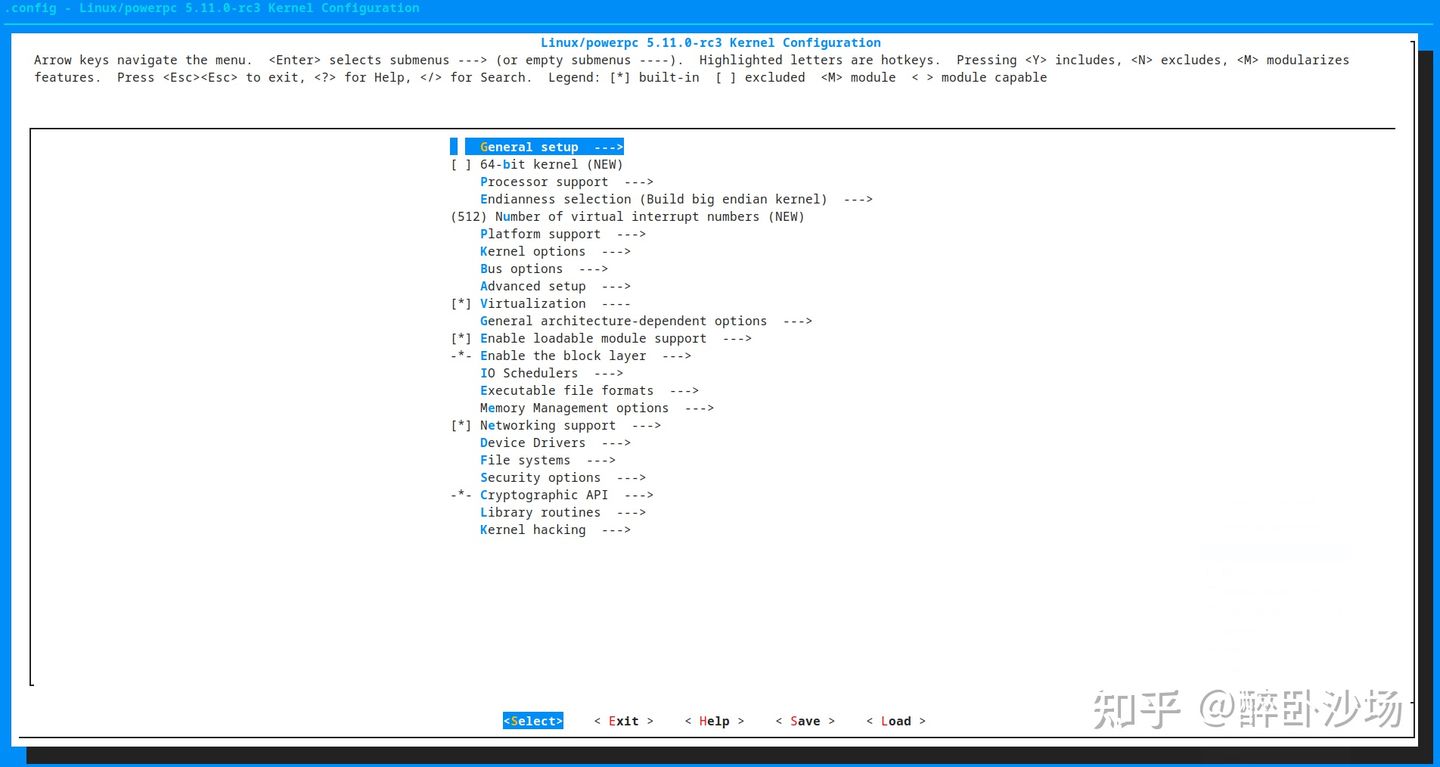Open General architecture-dependent options submenu
The image size is (1440, 767).
pos(646,321)
